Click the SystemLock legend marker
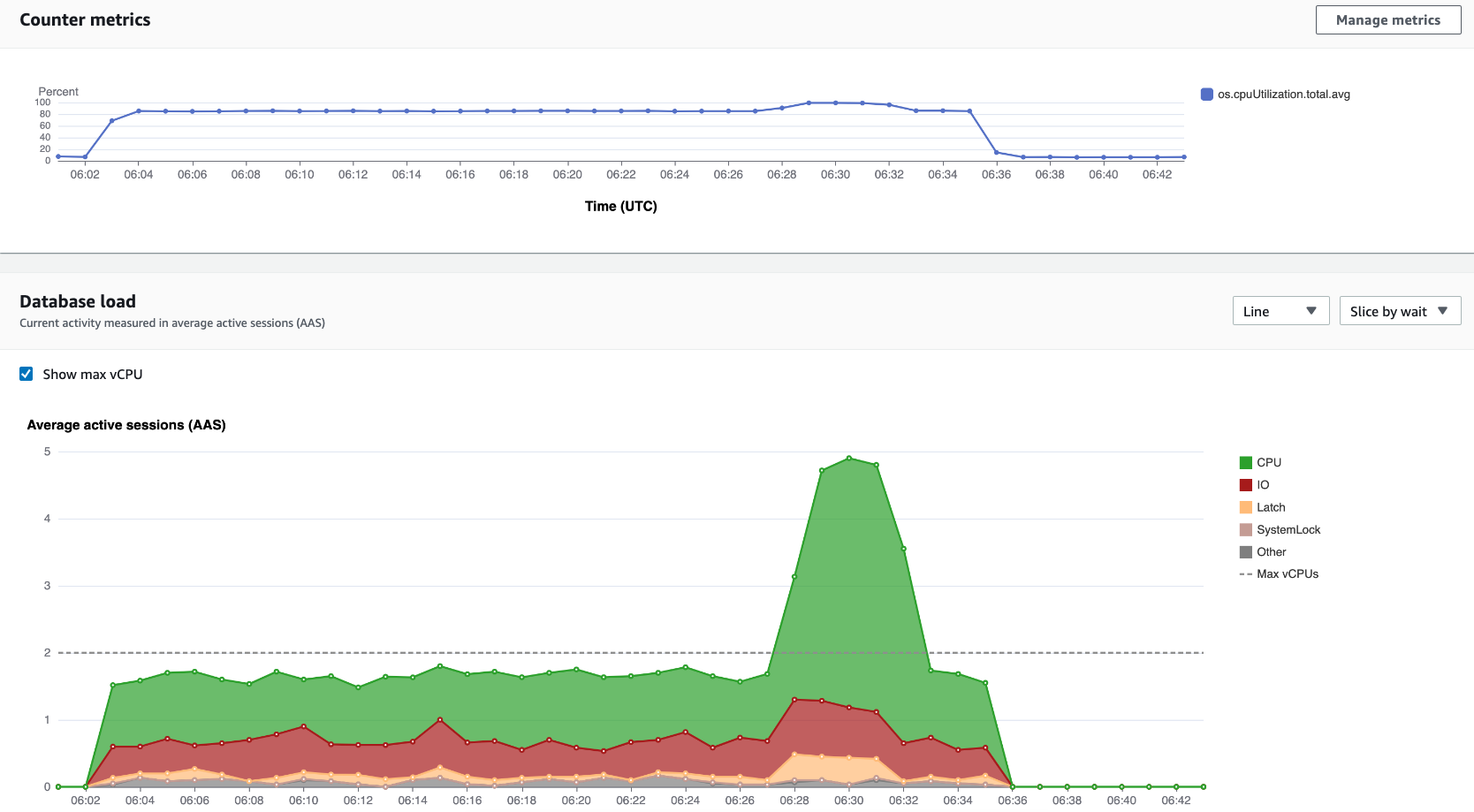This screenshot has width=1474, height=812. click(1244, 529)
